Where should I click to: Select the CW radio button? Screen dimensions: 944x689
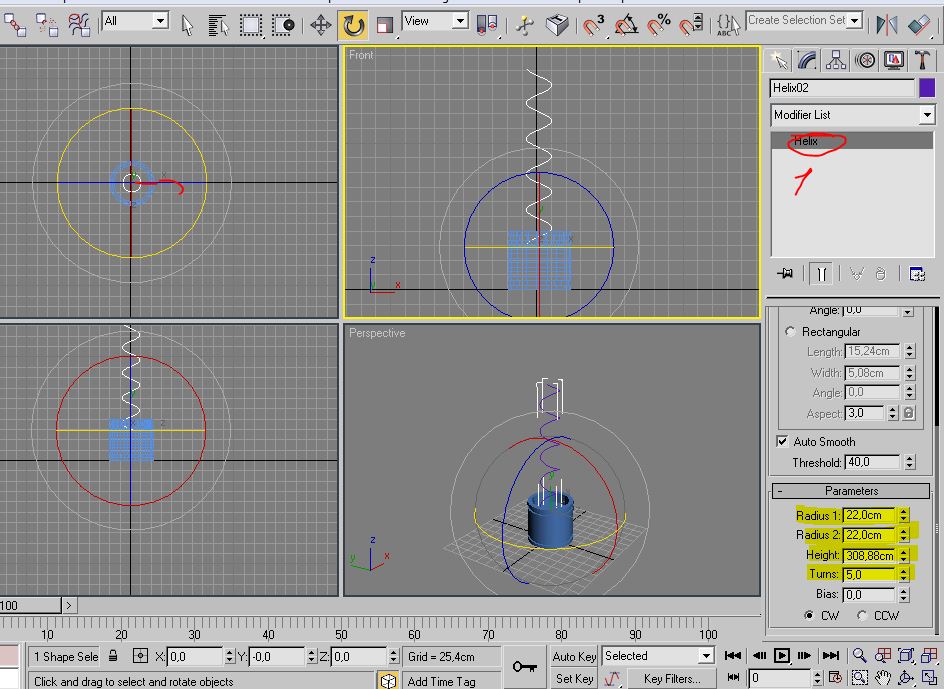click(809, 616)
